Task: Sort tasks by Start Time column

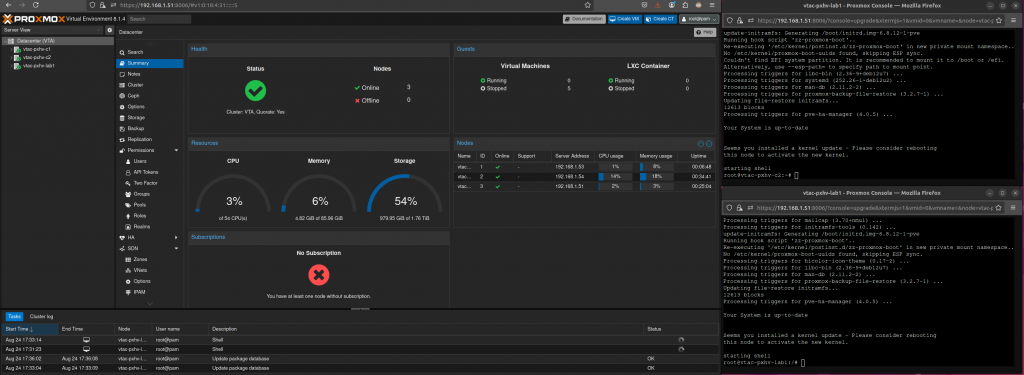Action: 31,329
